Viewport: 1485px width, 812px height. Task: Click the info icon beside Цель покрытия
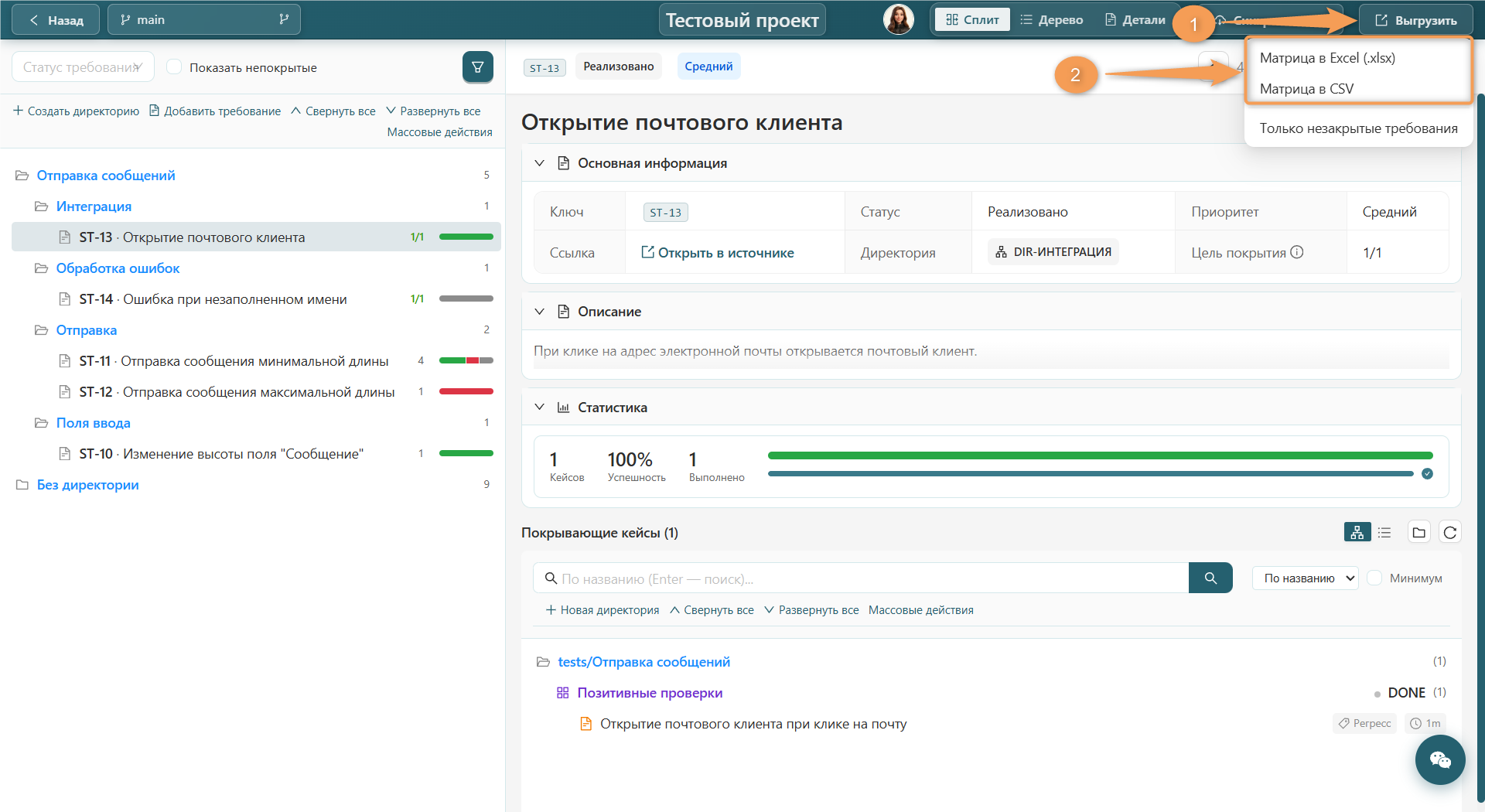click(x=1298, y=252)
